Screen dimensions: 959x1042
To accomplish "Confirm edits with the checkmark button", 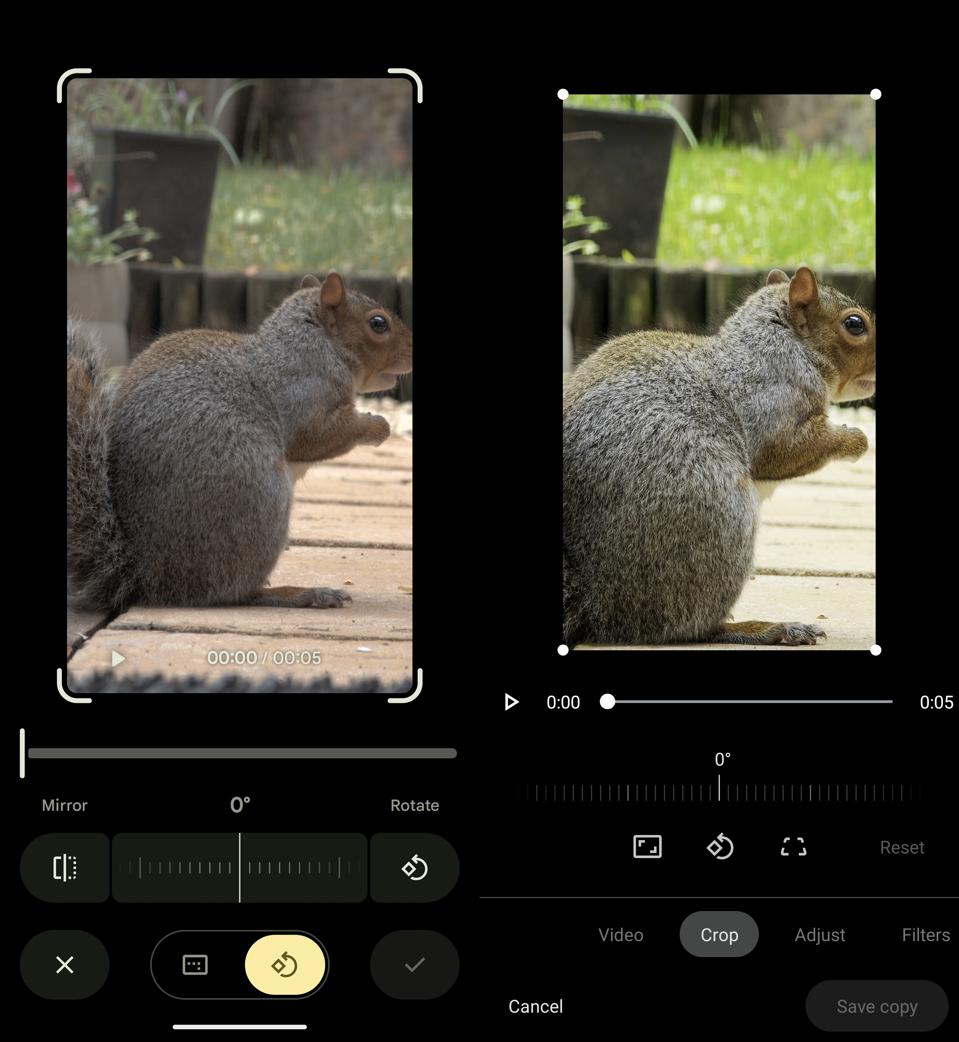I will click(x=414, y=964).
